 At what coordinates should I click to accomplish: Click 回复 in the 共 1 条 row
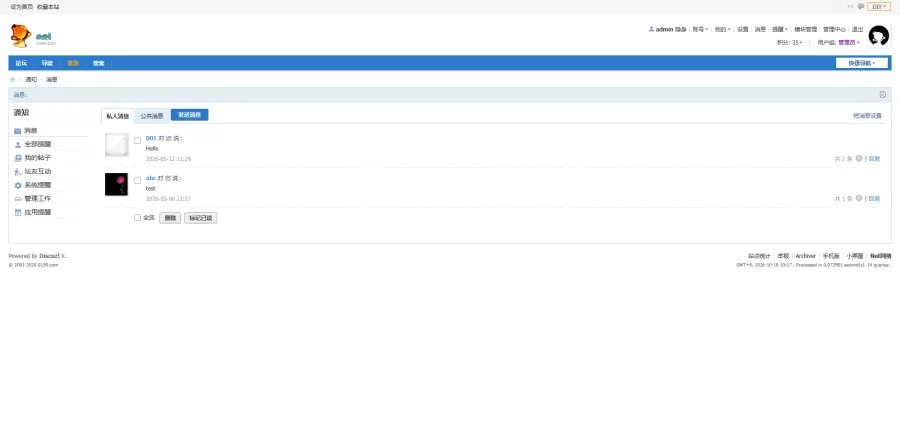(x=874, y=198)
